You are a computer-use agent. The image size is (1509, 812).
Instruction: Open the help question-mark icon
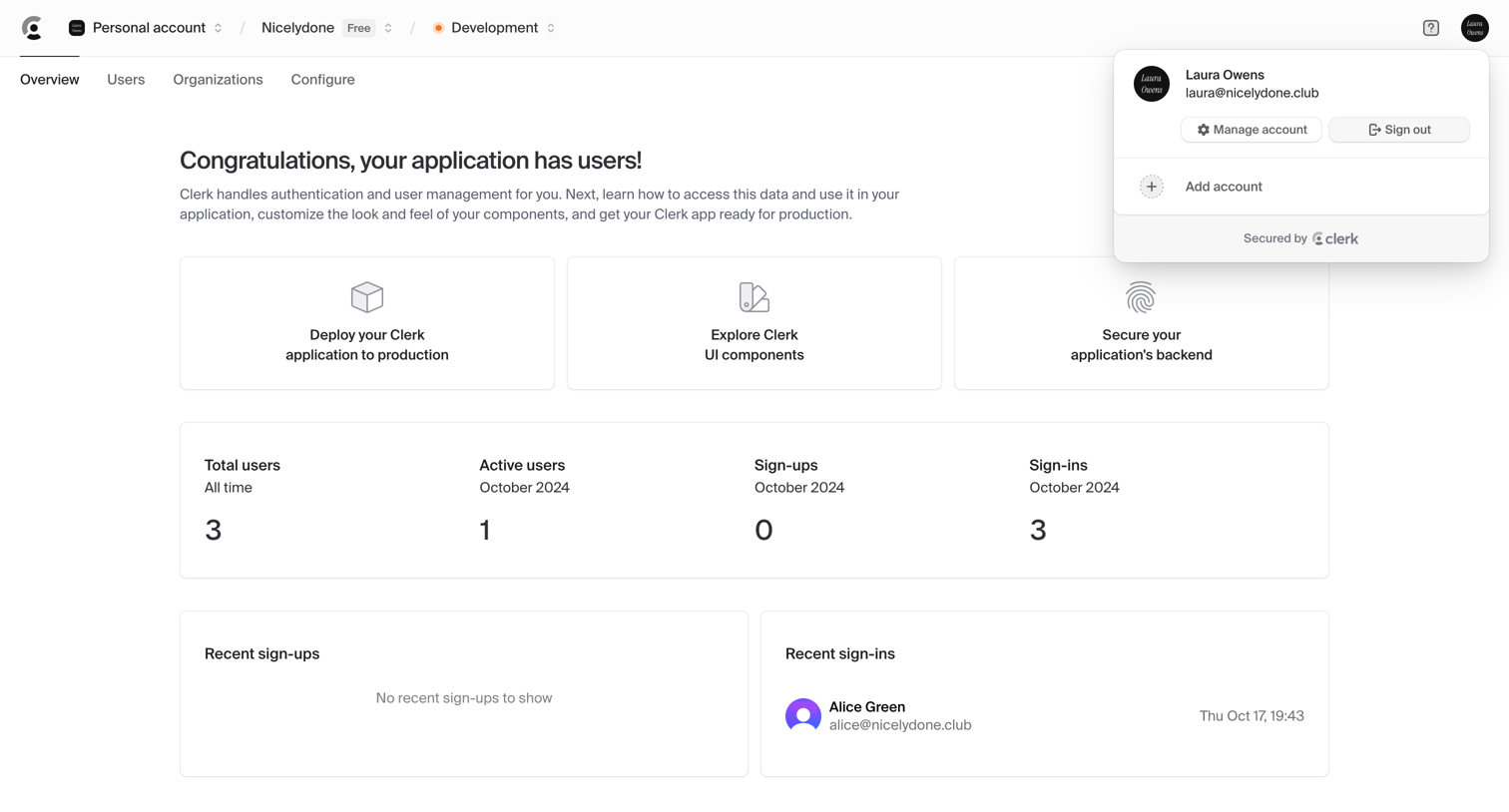1431,28
